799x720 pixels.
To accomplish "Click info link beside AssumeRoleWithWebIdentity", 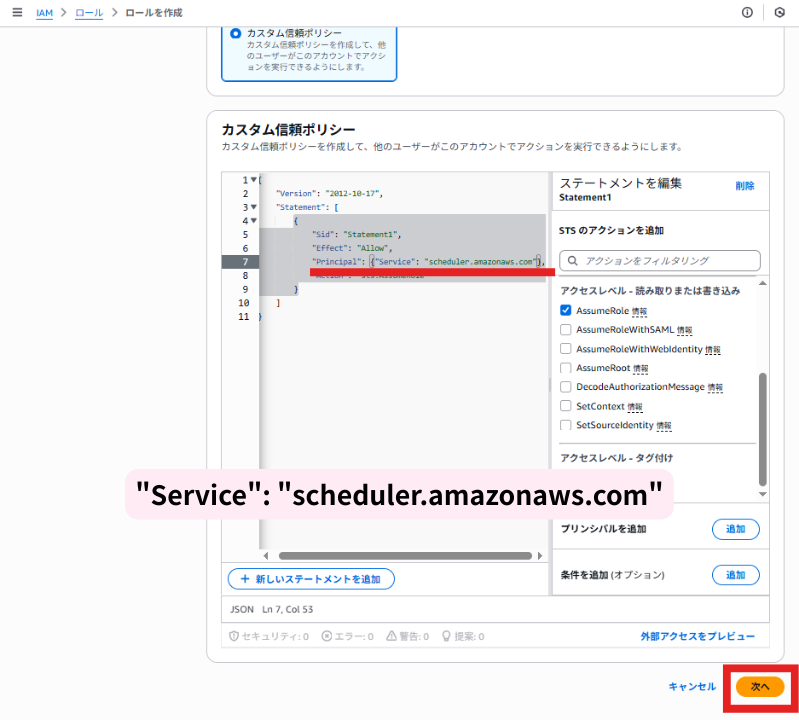I will click(x=713, y=350).
